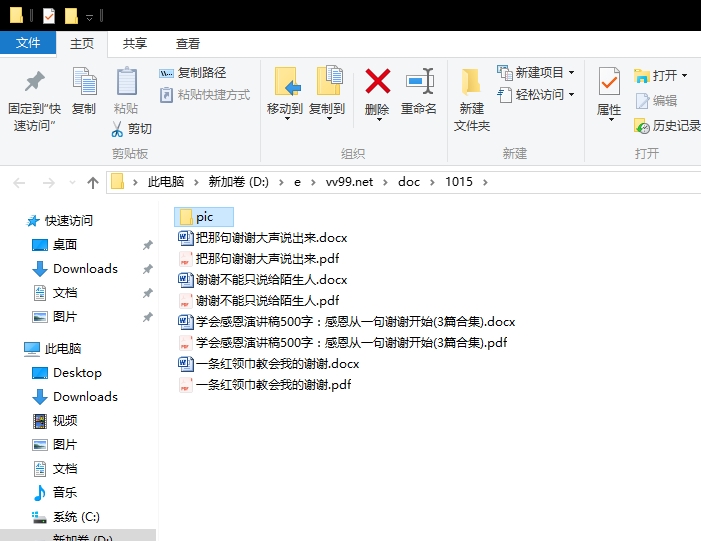Jump to vv99.net in address bar
Image resolution: width=701 pixels, height=541 pixels.
click(349, 182)
